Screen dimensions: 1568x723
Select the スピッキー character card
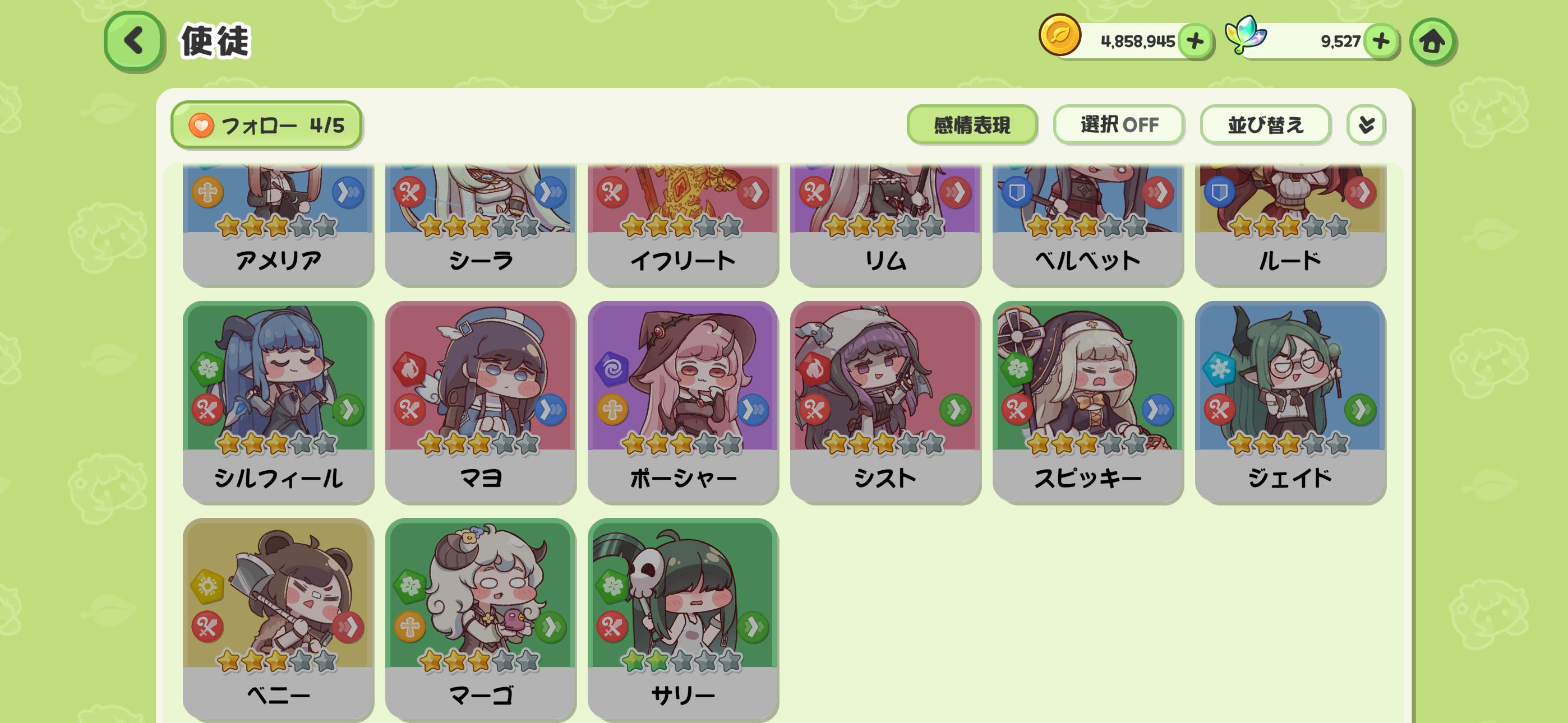(x=1088, y=402)
